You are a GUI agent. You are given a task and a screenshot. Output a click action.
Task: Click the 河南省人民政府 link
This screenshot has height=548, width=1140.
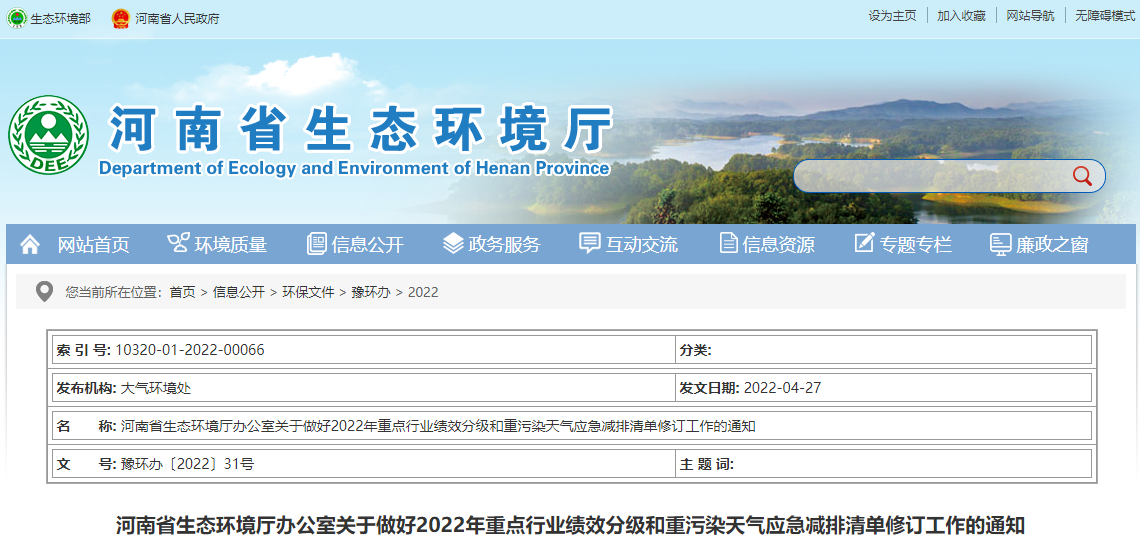[x=177, y=19]
